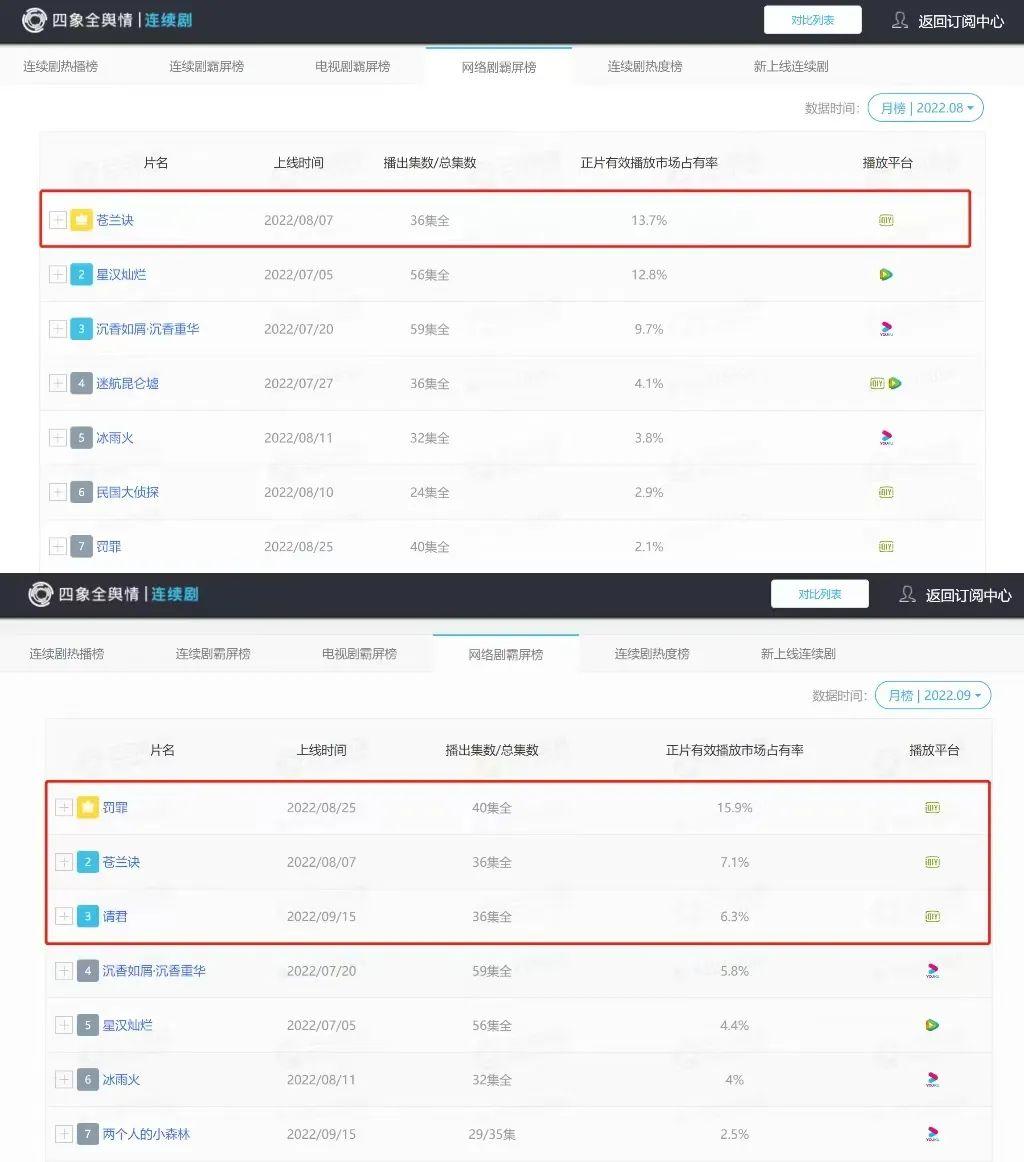Click user avatar icon in 2022.08 page header
The width and height of the screenshot is (1024, 1162).
pos(900,20)
